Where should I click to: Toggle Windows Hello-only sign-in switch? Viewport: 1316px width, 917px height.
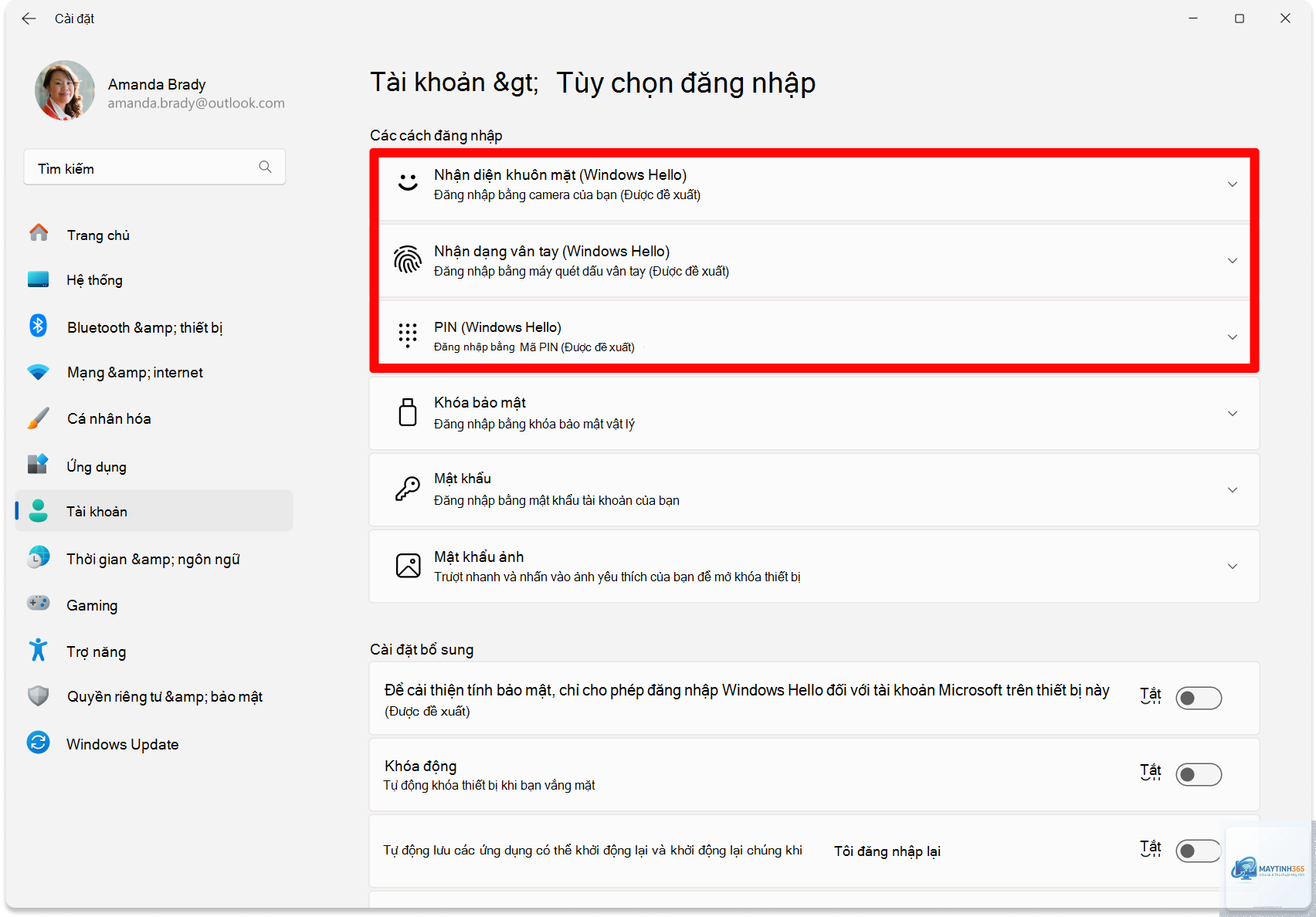coord(1199,698)
